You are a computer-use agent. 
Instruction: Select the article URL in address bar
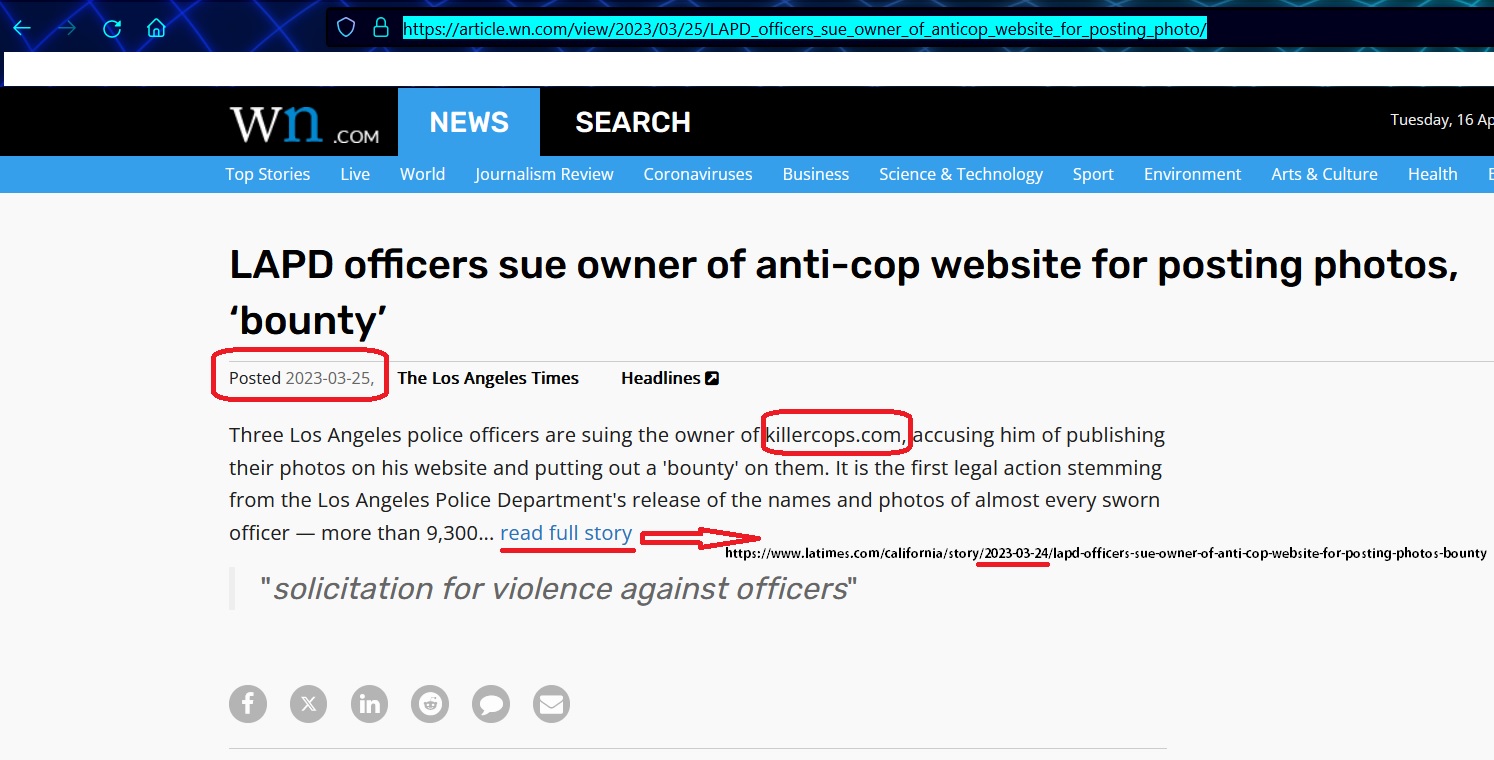click(805, 29)
